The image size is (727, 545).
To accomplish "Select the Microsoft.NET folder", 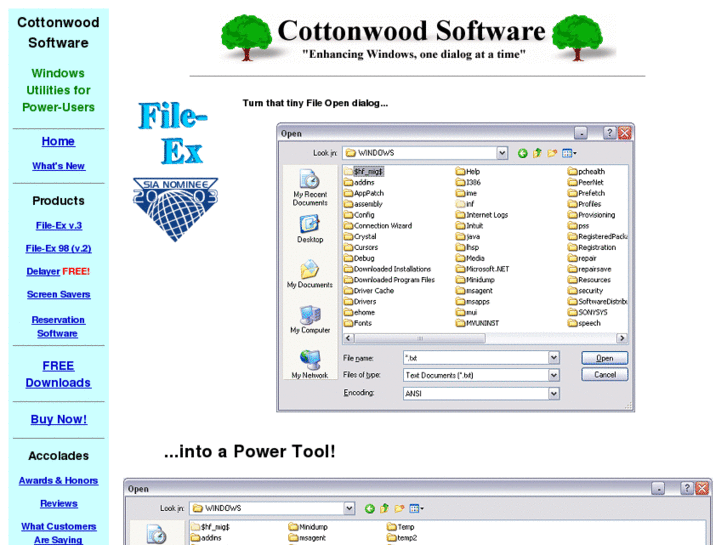I will click(482, 269).
